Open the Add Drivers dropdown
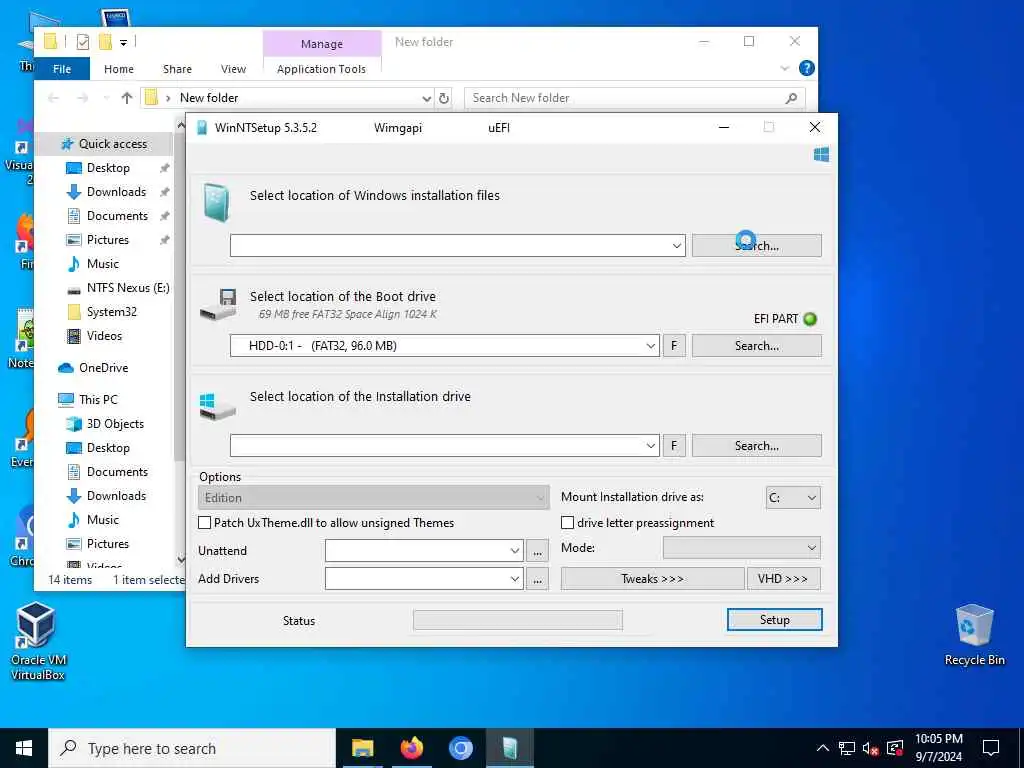The height and width of the screenshot is (768, 1024). point(515,579)
